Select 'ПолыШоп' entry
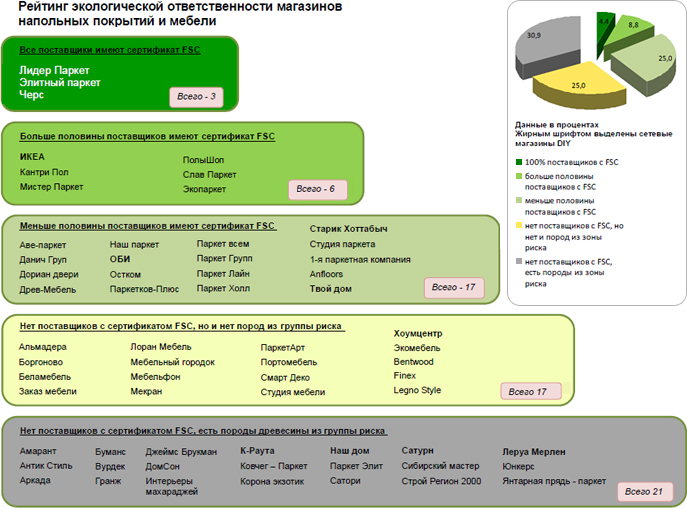The height and width of the screenshot is (508, 687). tap(203, 160)
